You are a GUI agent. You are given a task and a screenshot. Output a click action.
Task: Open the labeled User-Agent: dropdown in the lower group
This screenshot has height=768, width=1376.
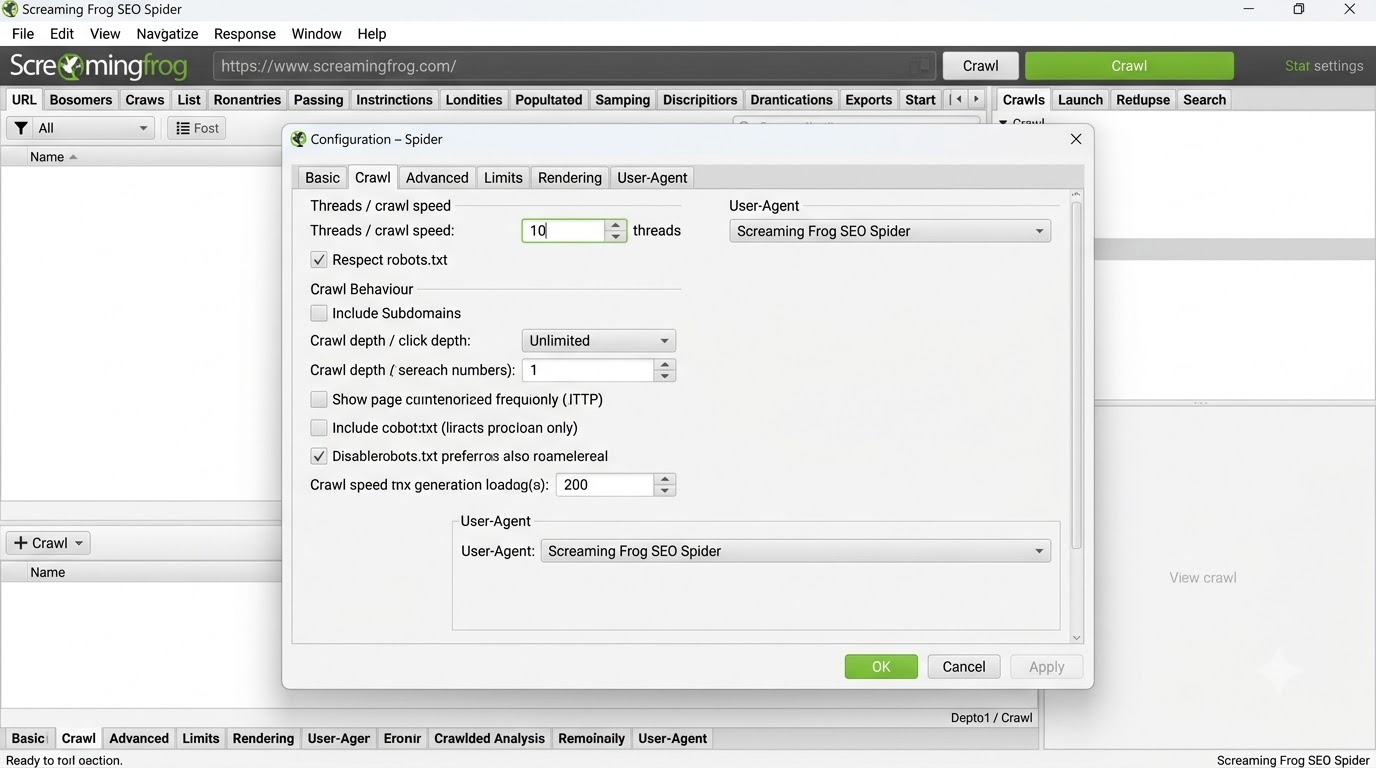coord(796,551)
